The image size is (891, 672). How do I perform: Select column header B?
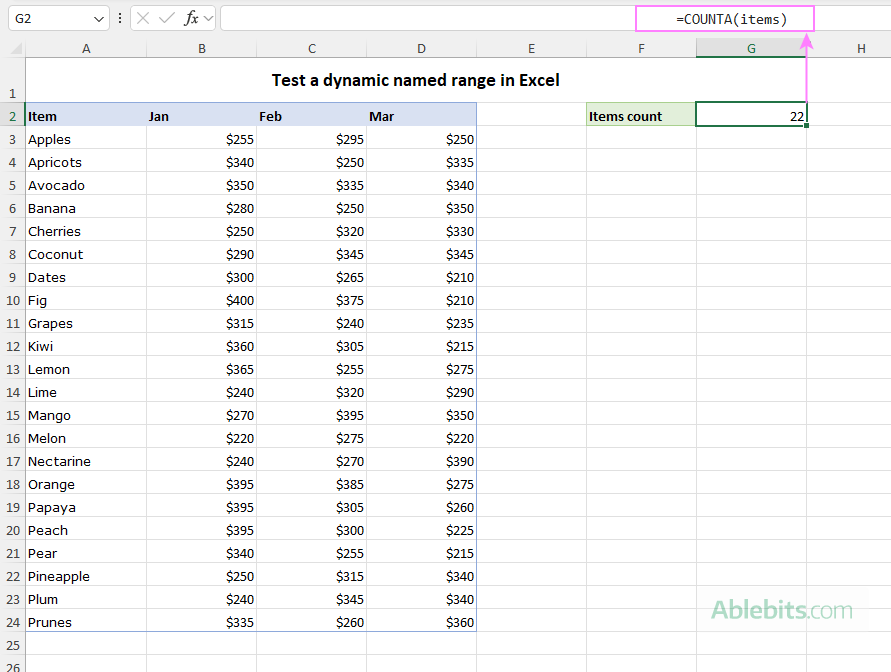(201, 47)
